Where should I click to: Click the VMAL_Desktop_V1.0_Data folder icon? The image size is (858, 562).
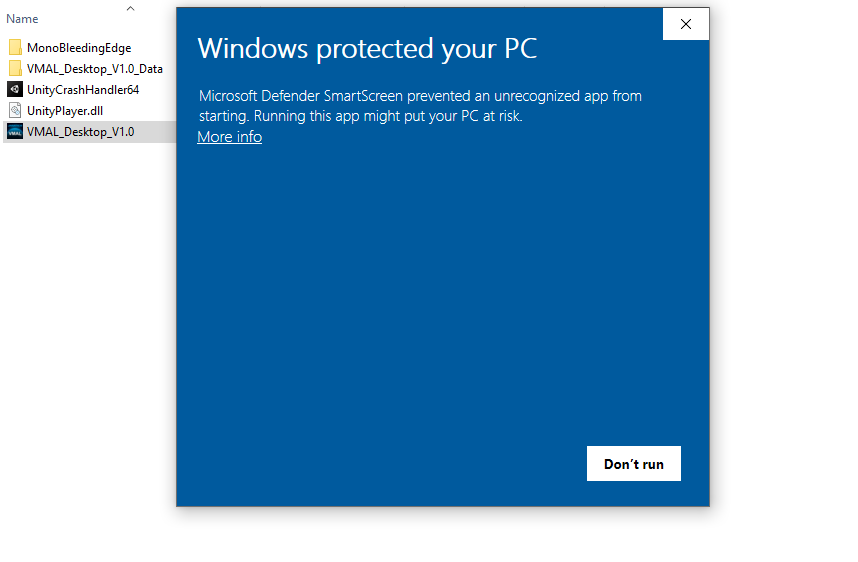click(15, 68)
